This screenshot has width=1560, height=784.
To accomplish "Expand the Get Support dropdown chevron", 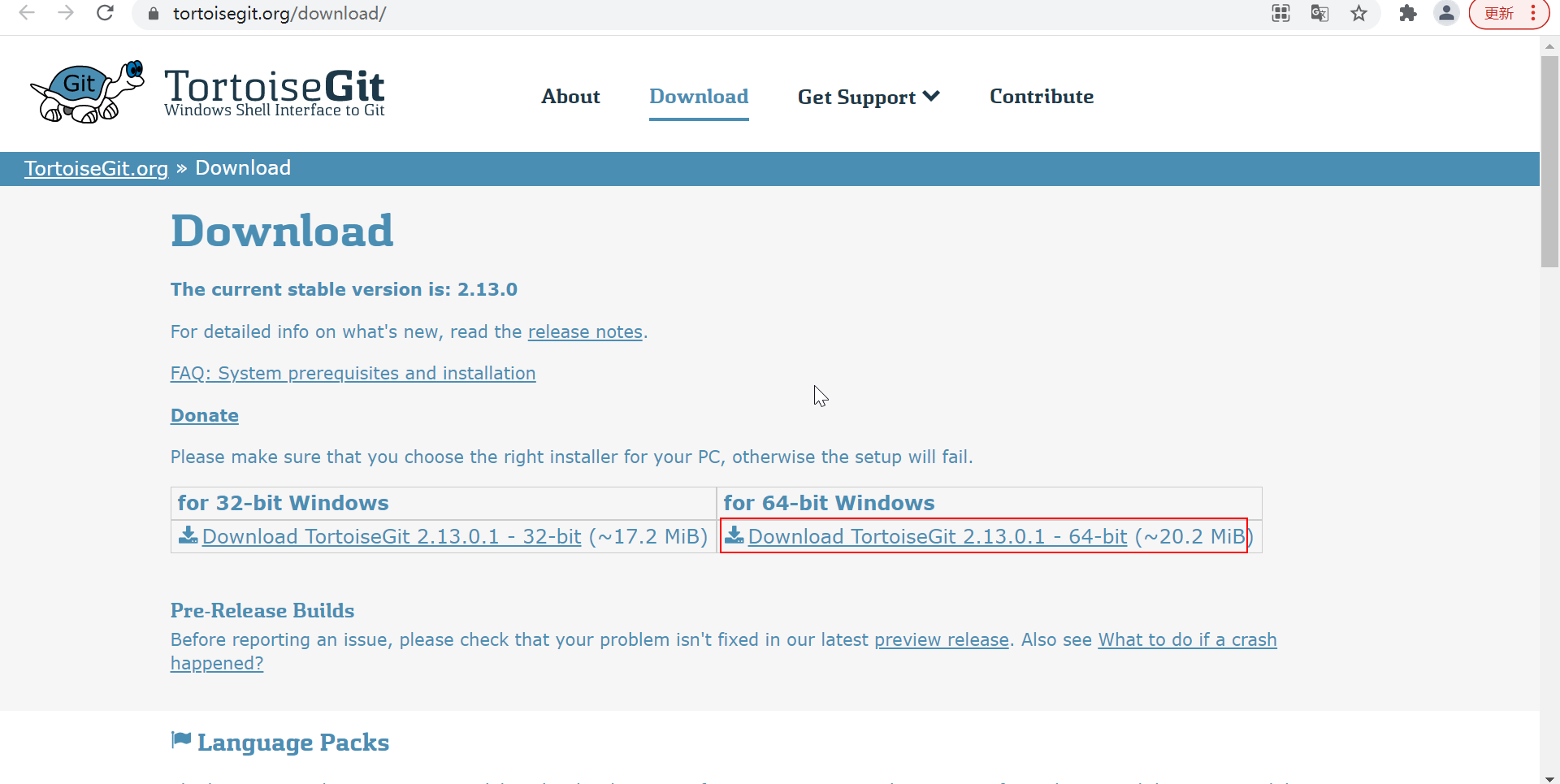I will coord(932,97).
